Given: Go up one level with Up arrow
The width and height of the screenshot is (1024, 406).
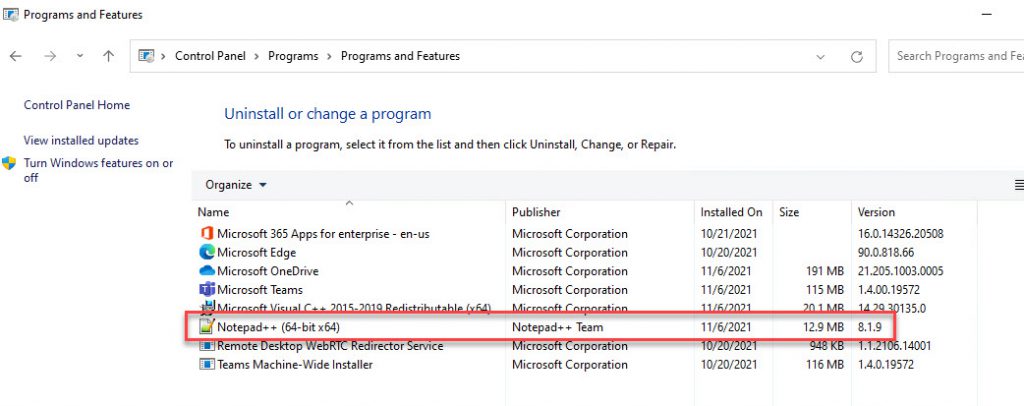Looking at the screenshot, I should [x=108, y=56].
